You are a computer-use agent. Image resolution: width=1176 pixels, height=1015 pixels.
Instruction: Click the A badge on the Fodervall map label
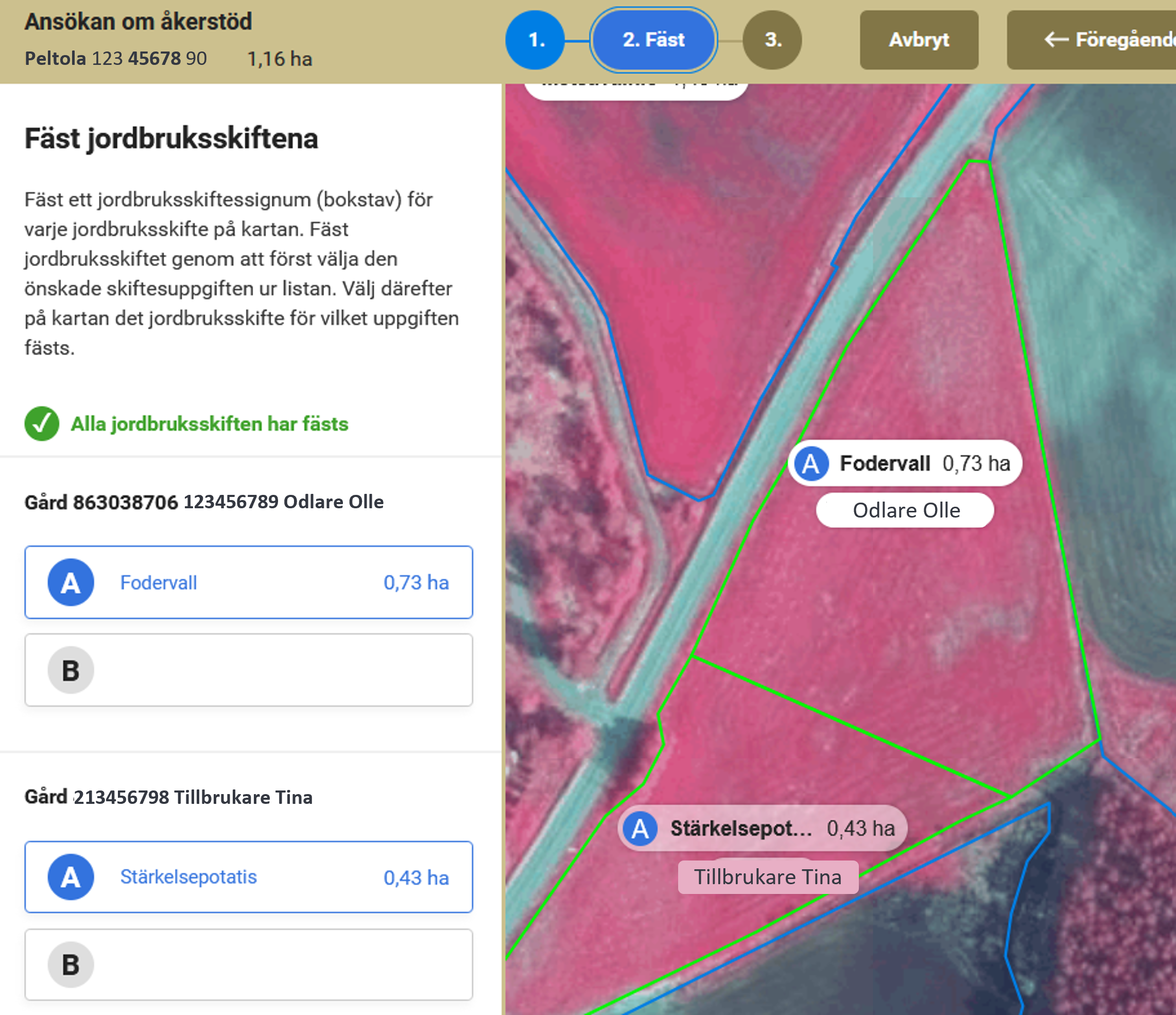[811, 463]
